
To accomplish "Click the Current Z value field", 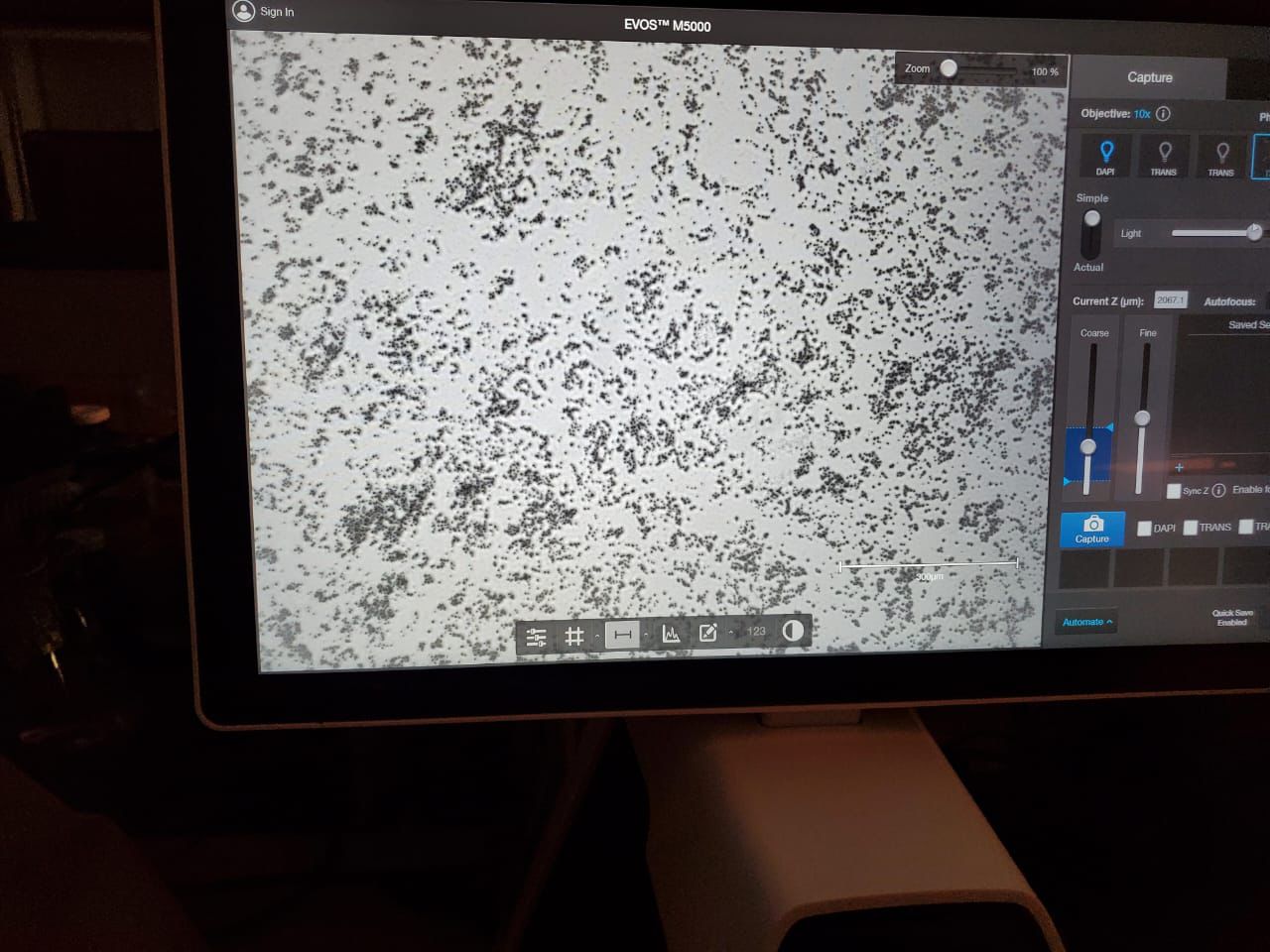I will pyautogui.click(x=1170, y=300).
